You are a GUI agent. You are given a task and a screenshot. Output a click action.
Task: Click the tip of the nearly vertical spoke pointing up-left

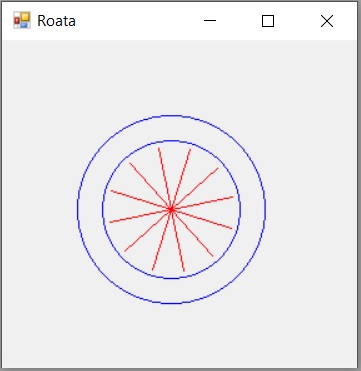tap(159, 148)
